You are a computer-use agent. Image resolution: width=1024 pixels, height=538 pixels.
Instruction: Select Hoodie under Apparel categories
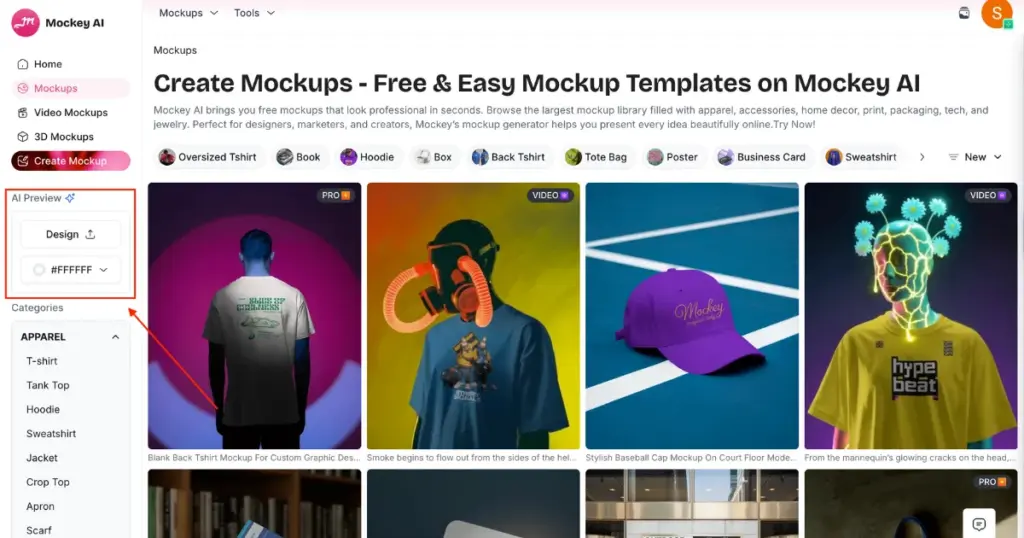[43, 409]
